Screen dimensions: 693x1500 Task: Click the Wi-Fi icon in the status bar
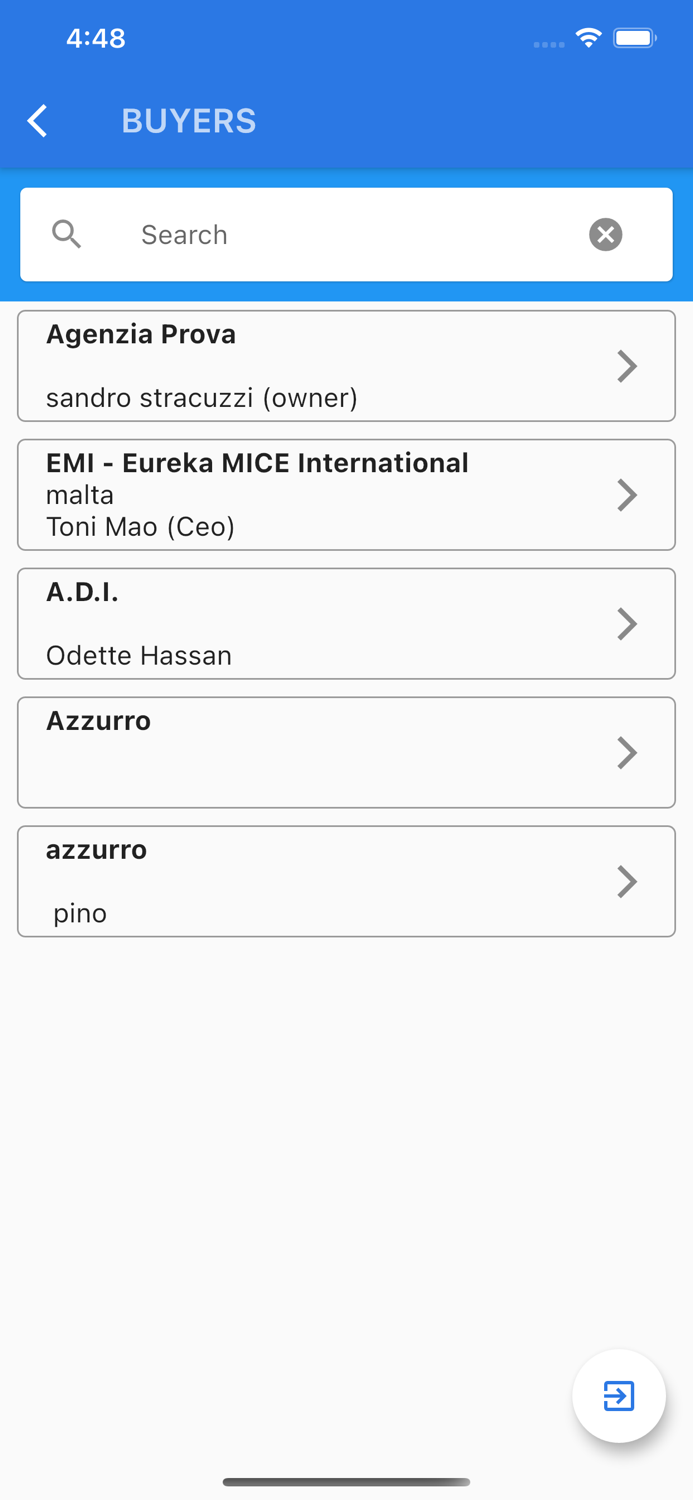point(588,37)
